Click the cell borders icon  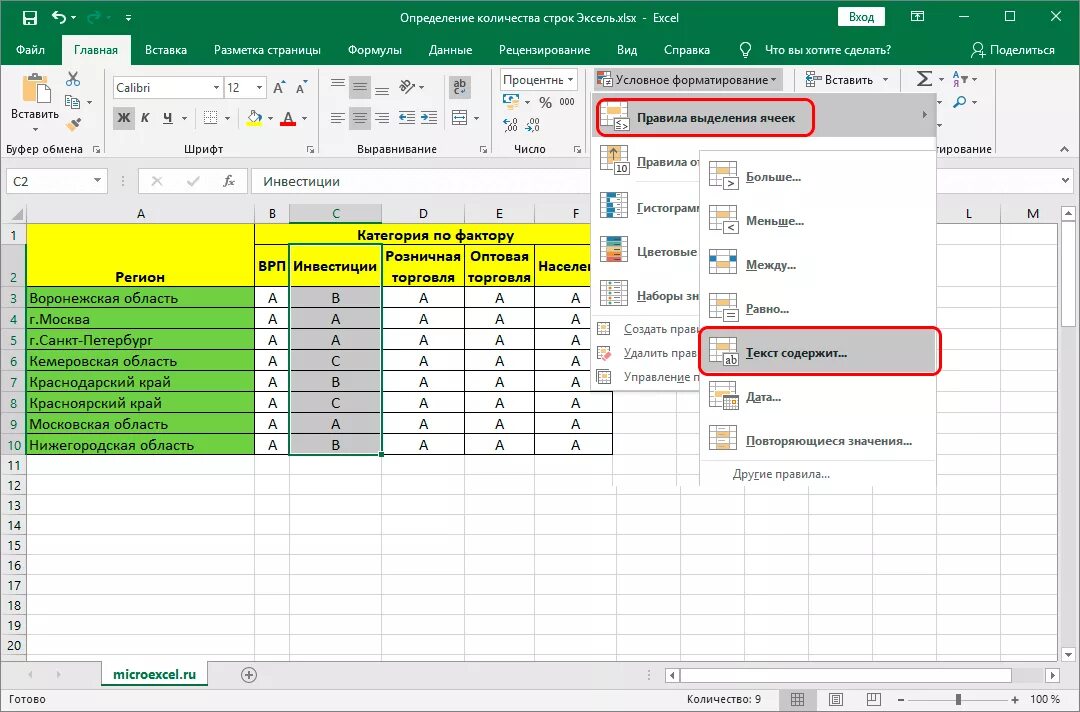pos(211,118)
